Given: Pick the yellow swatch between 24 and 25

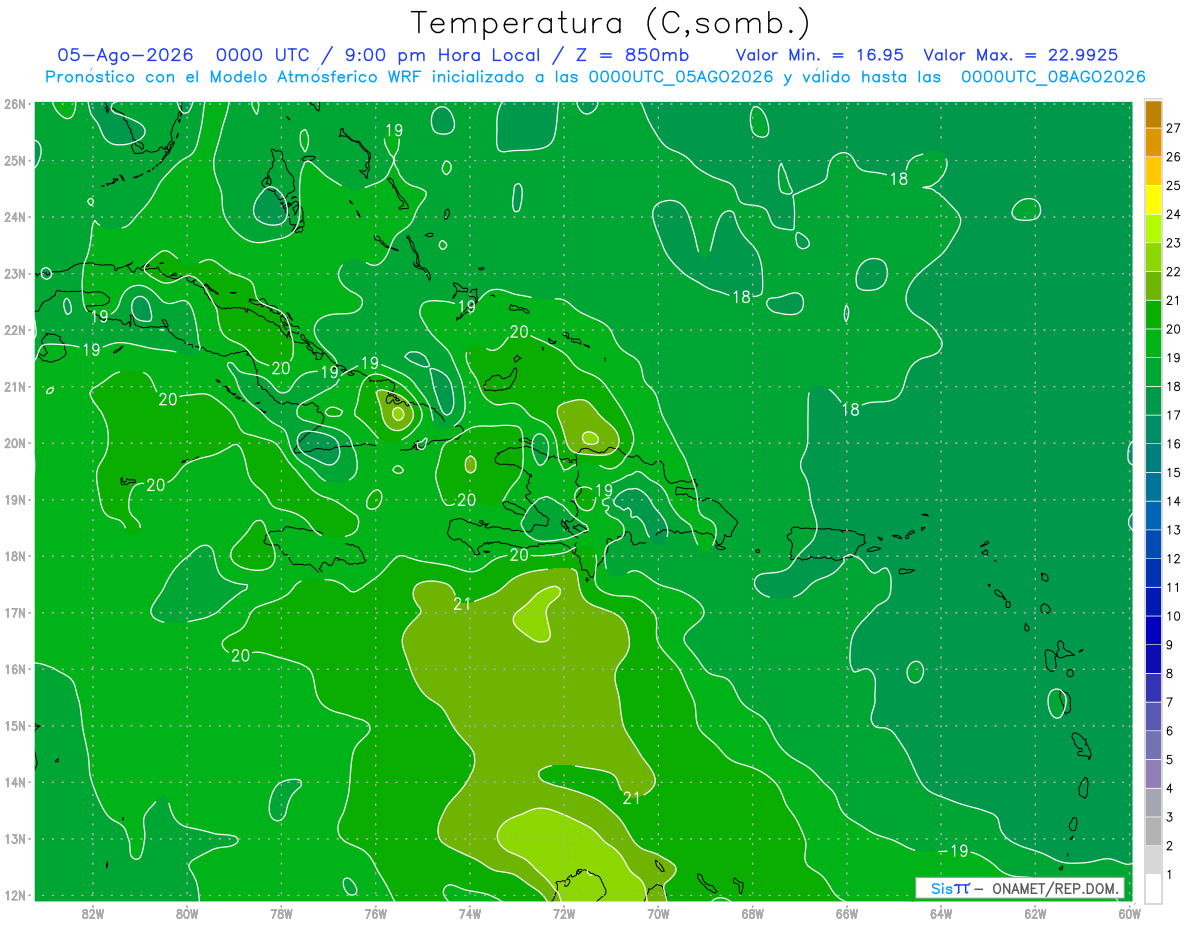Looking at the screenshot, I should 1153,200.
